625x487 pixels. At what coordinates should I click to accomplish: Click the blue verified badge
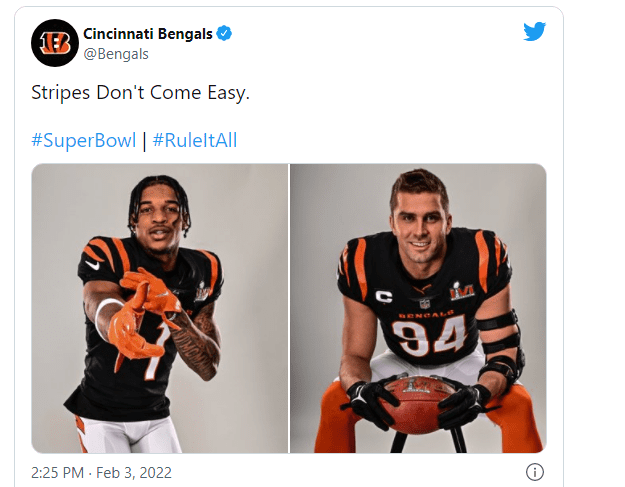point(224,33)
